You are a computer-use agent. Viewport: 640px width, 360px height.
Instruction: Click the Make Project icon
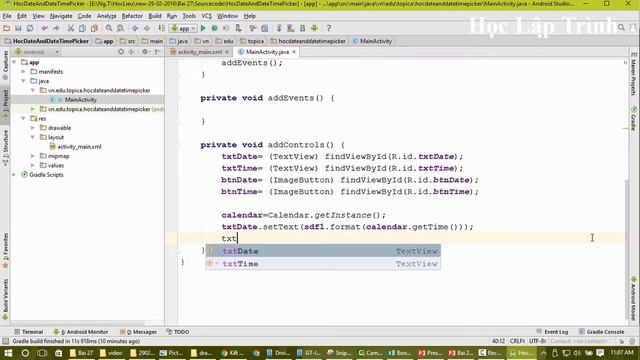pos(162,28)
